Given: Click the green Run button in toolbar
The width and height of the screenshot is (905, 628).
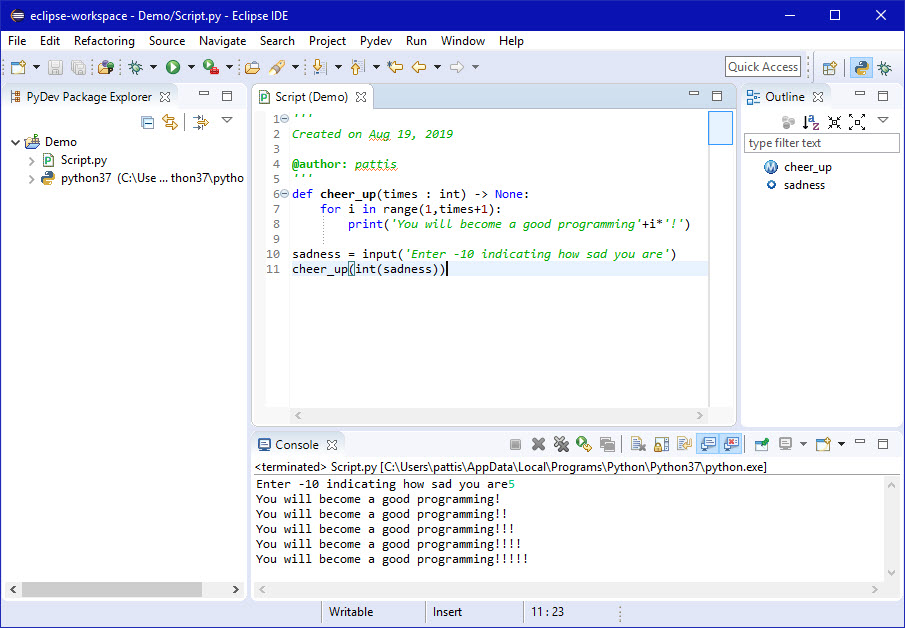Looking at the screenshot, I should click(173, 67).
